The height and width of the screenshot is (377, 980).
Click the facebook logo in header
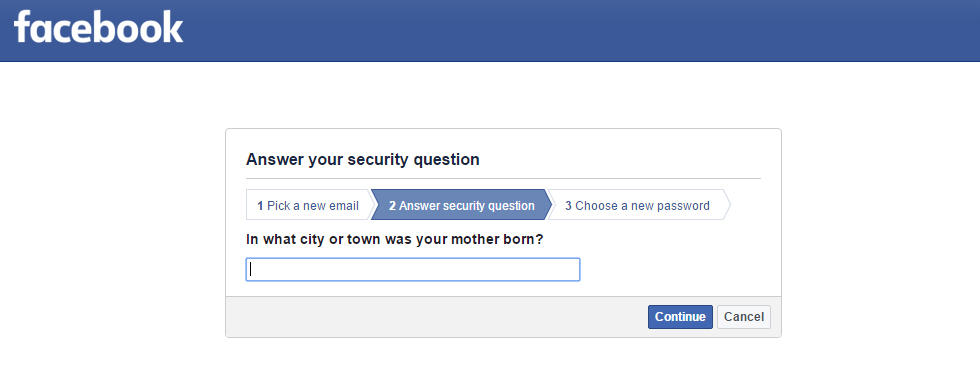(98, 26)
